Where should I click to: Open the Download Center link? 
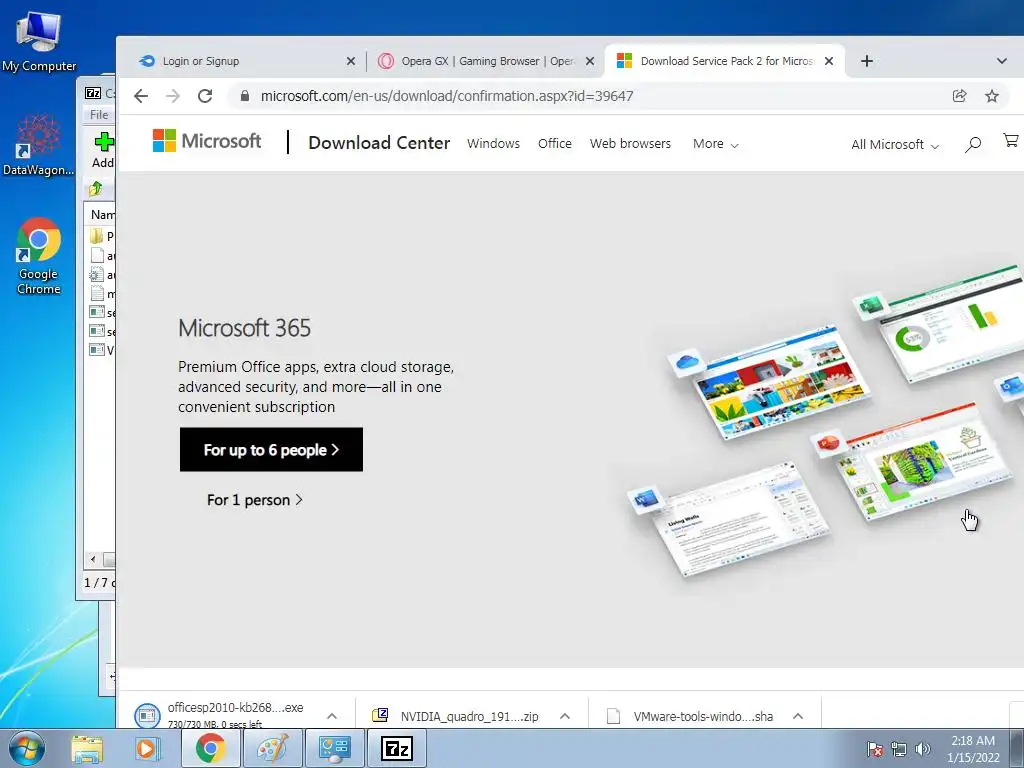pos(379,143)
